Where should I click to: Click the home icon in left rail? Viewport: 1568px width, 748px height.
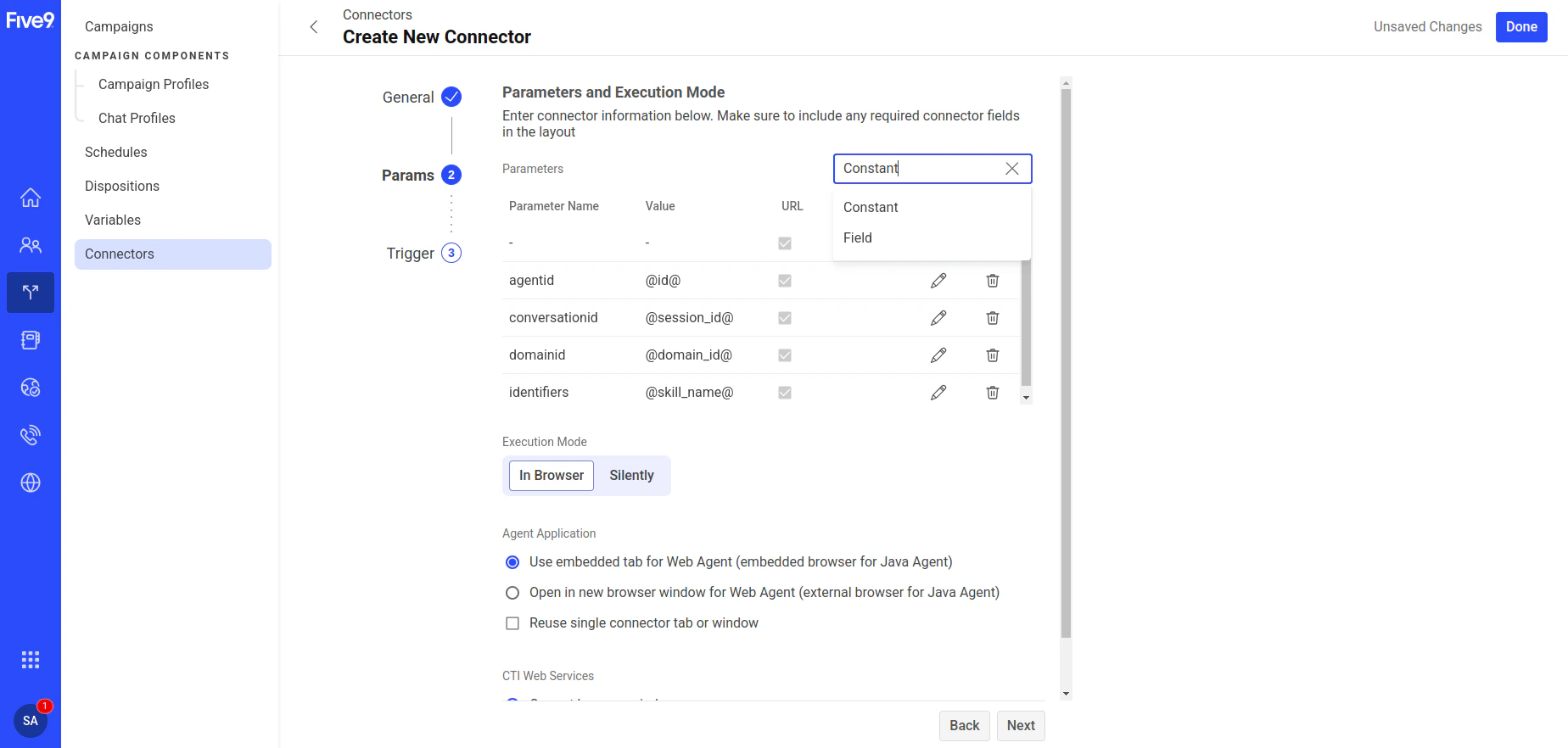(x=31, y=198)
